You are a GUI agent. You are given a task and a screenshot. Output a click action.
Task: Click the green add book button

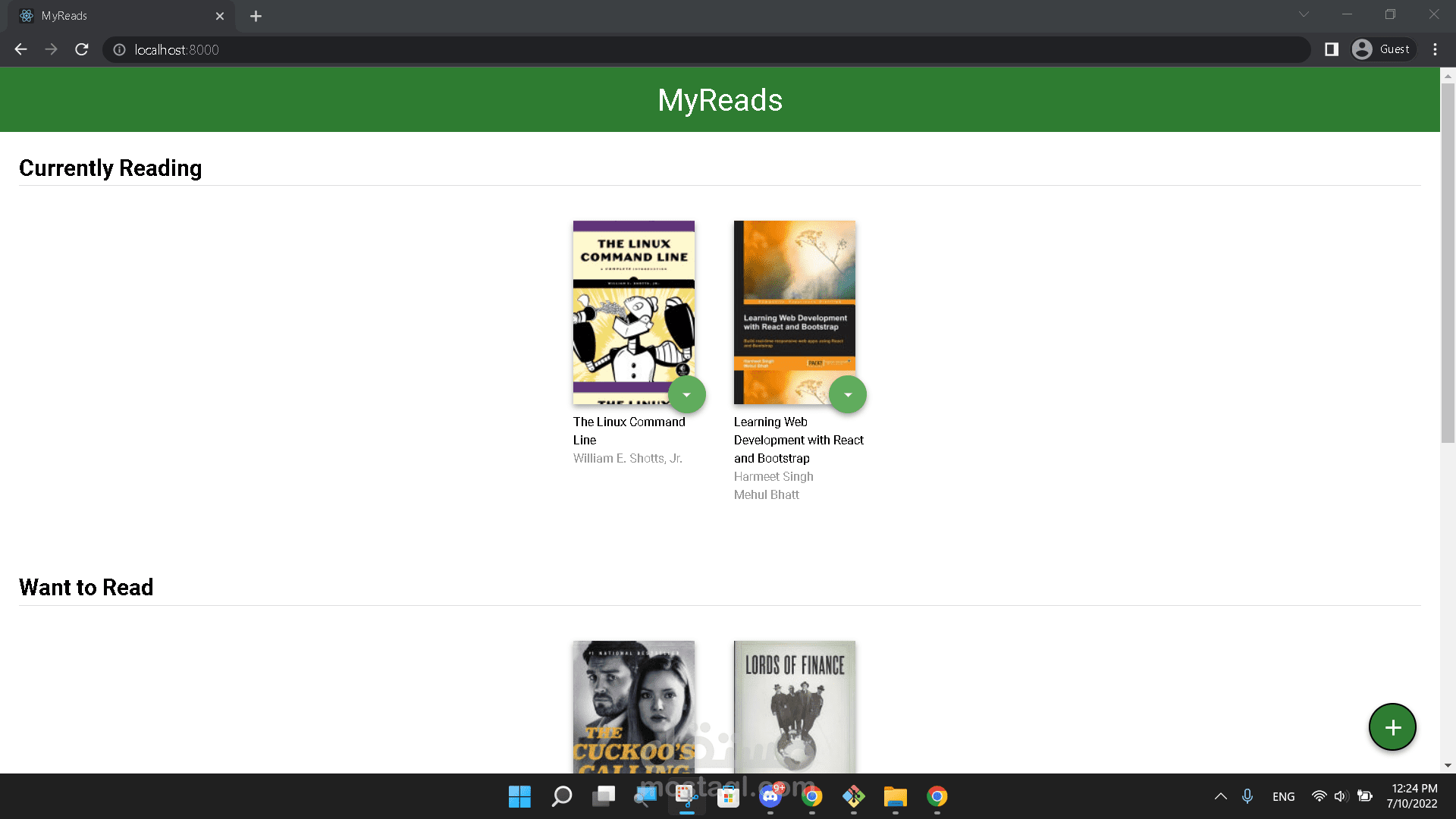[x=1392, y=726]
